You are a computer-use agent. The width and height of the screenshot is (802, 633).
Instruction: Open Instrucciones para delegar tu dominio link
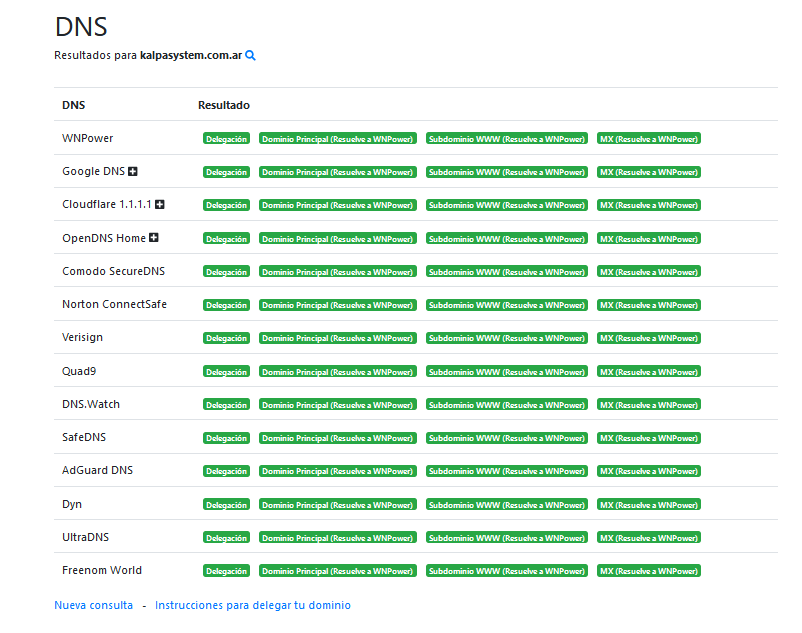tap(253, 605)
